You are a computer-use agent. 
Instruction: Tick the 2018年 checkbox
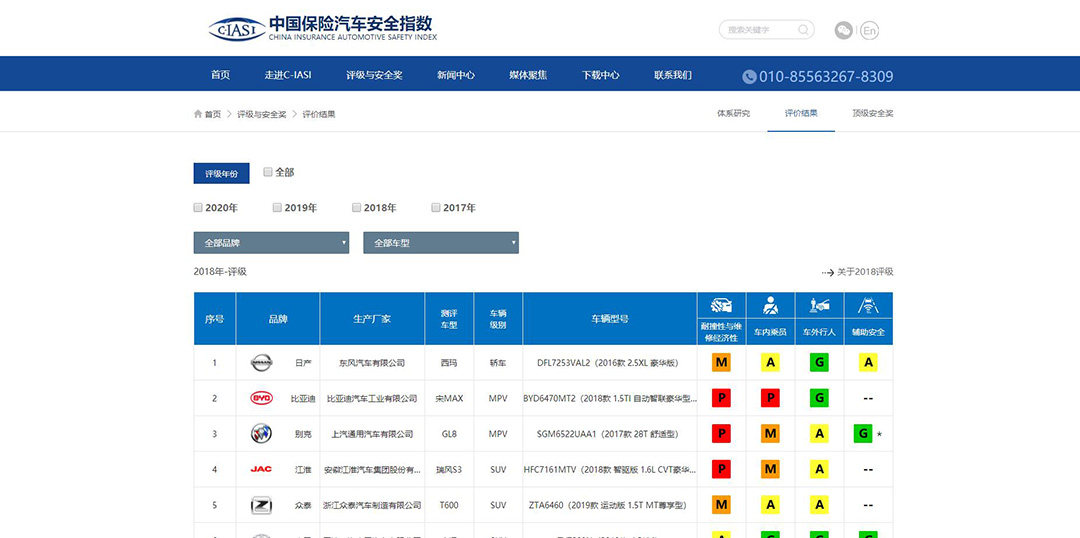point(357,208)
